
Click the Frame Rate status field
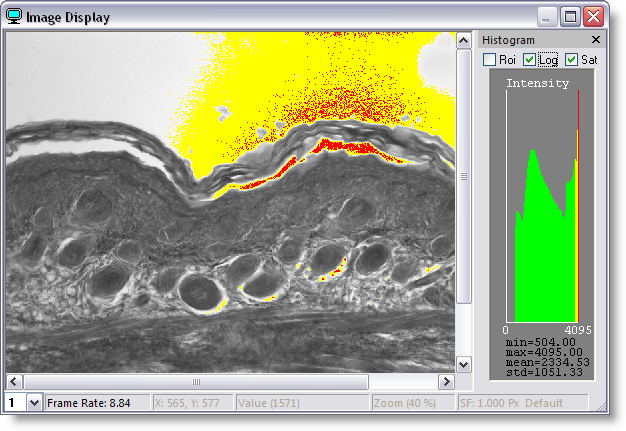click(96, 402)
